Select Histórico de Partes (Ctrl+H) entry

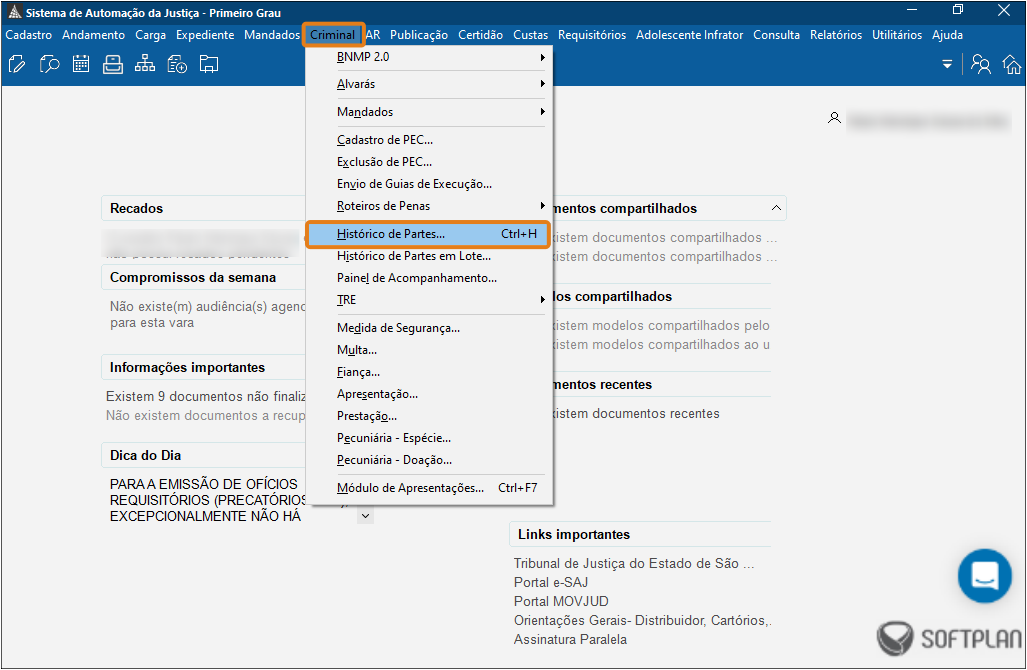(x=429, y=234)
